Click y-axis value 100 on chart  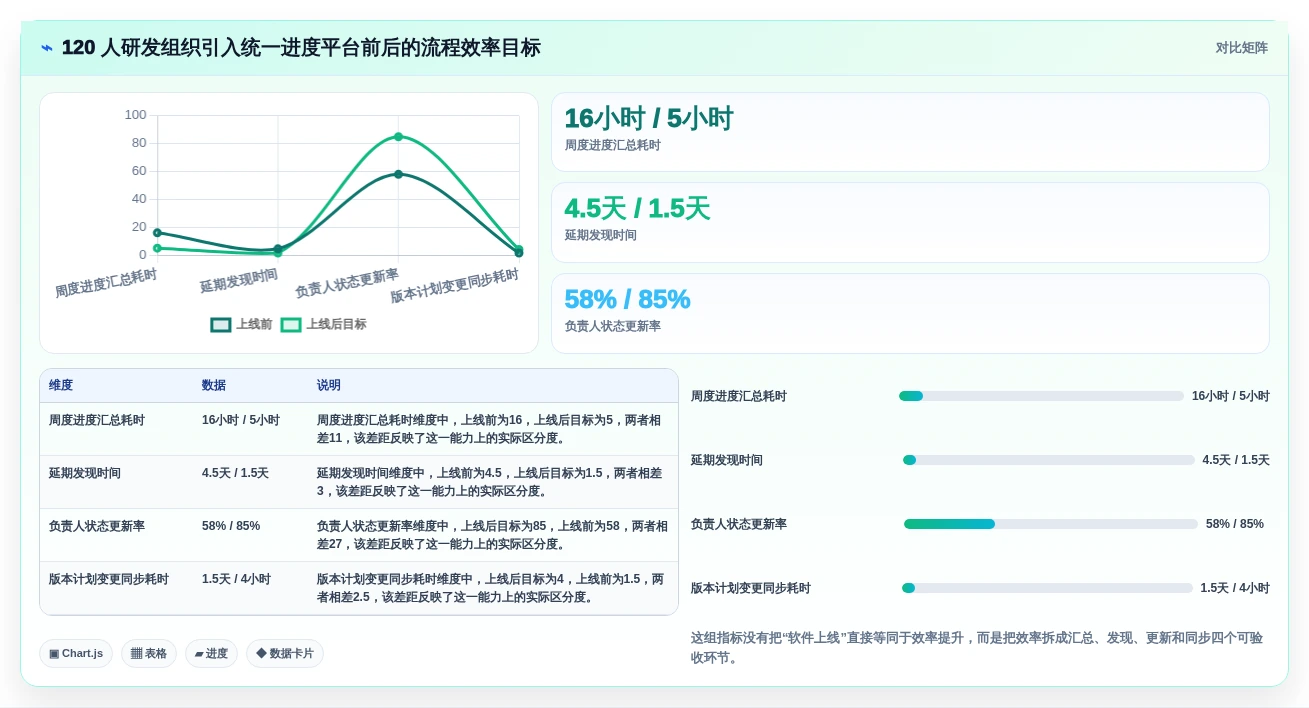(135, 115)
